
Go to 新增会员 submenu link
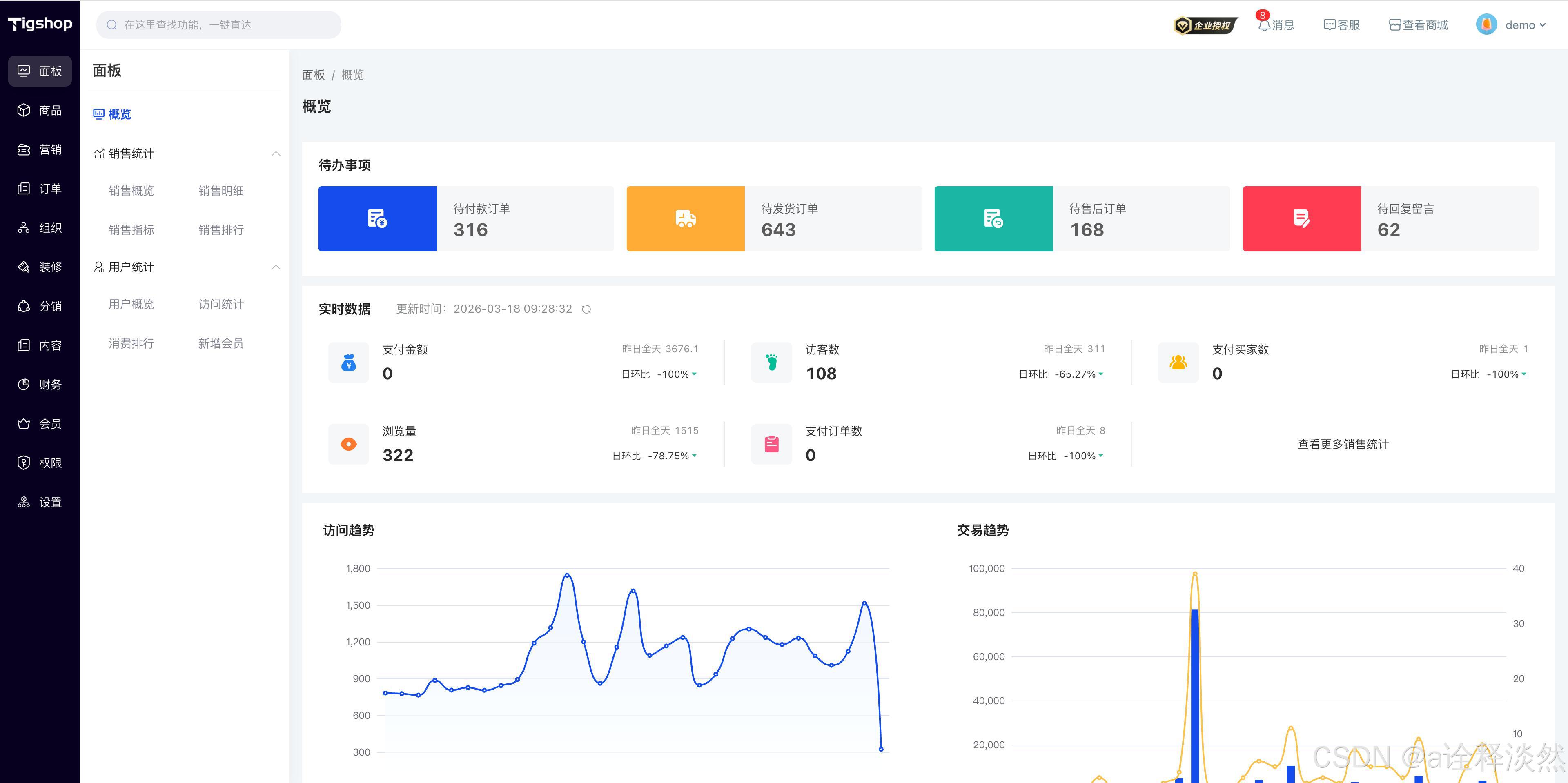(x=221, y=344)
